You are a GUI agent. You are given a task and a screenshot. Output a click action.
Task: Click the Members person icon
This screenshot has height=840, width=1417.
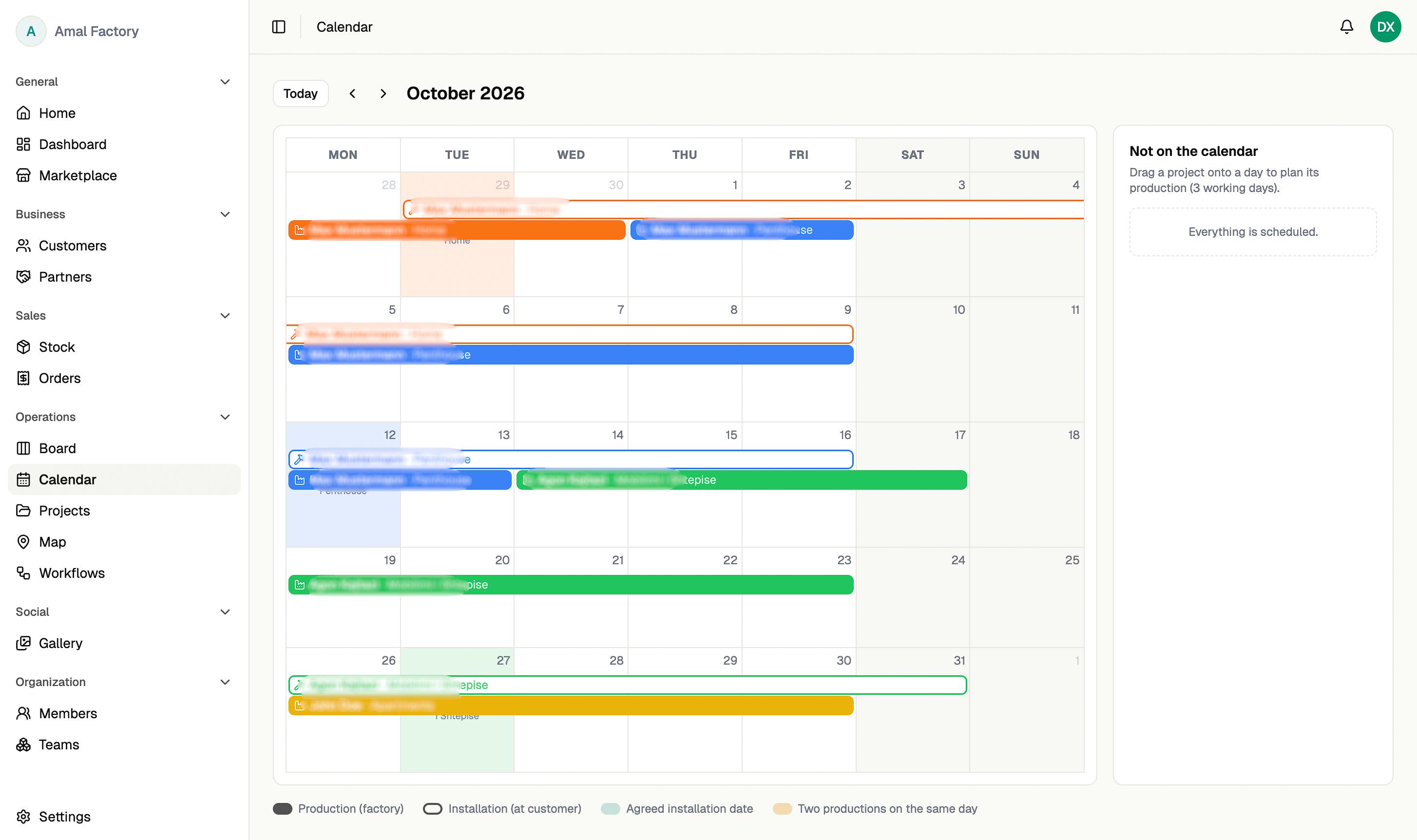click(23, 713)
